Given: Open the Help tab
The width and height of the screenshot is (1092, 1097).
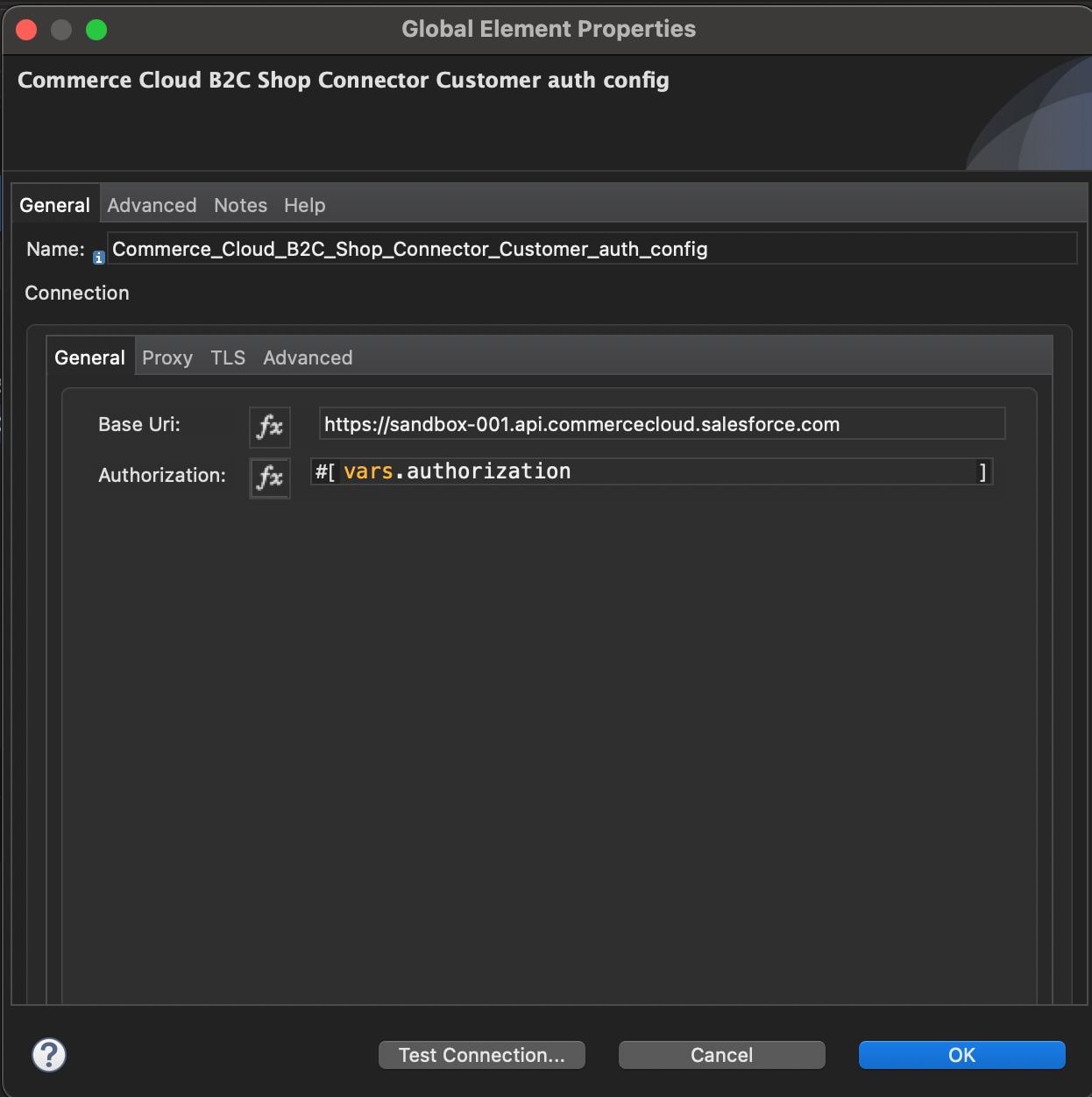Looking at the screenshot, I should (x=304, y=205).
